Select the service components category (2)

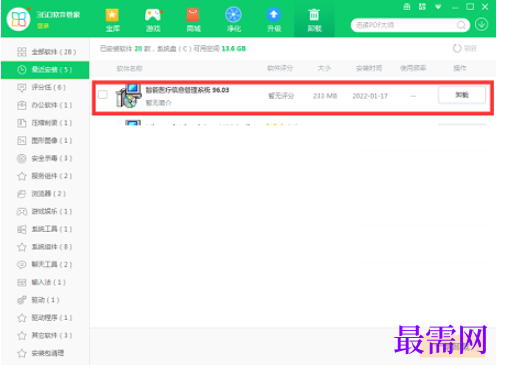45,176
